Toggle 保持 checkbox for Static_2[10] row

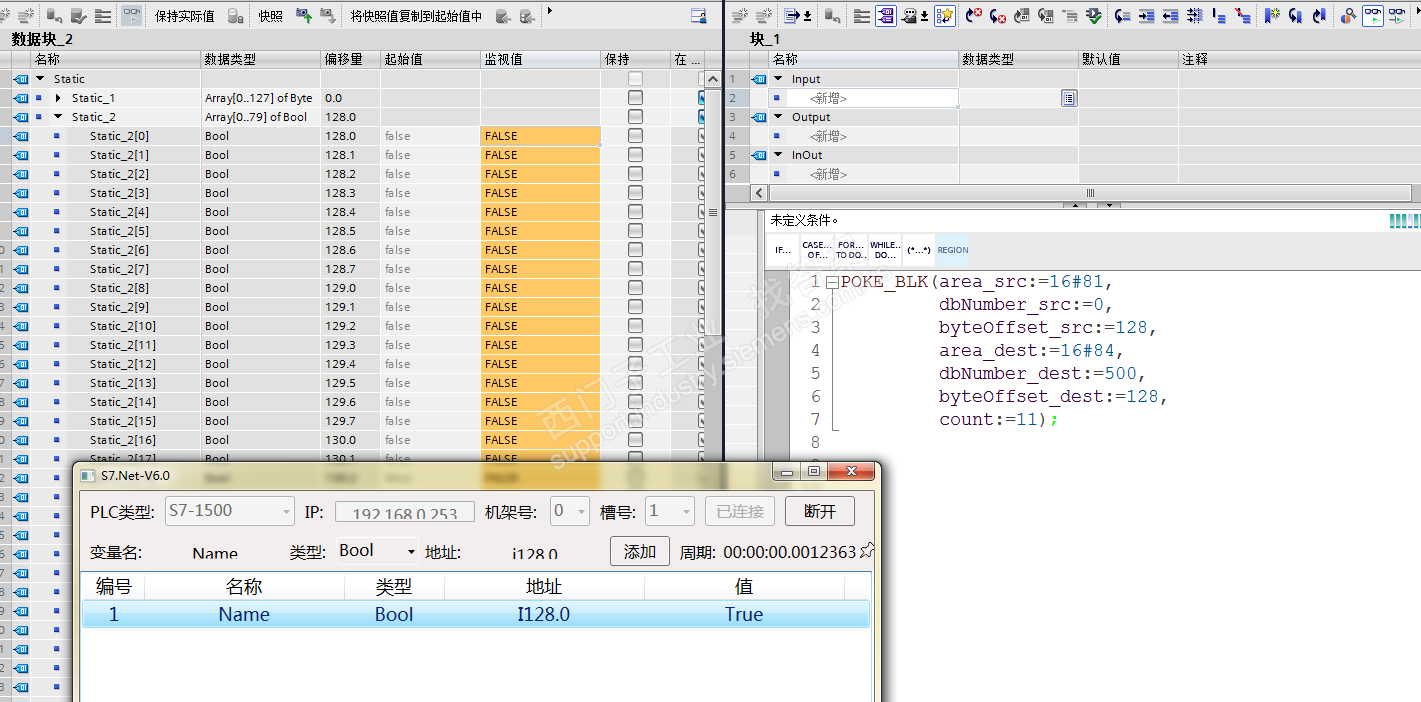(635, 326)
